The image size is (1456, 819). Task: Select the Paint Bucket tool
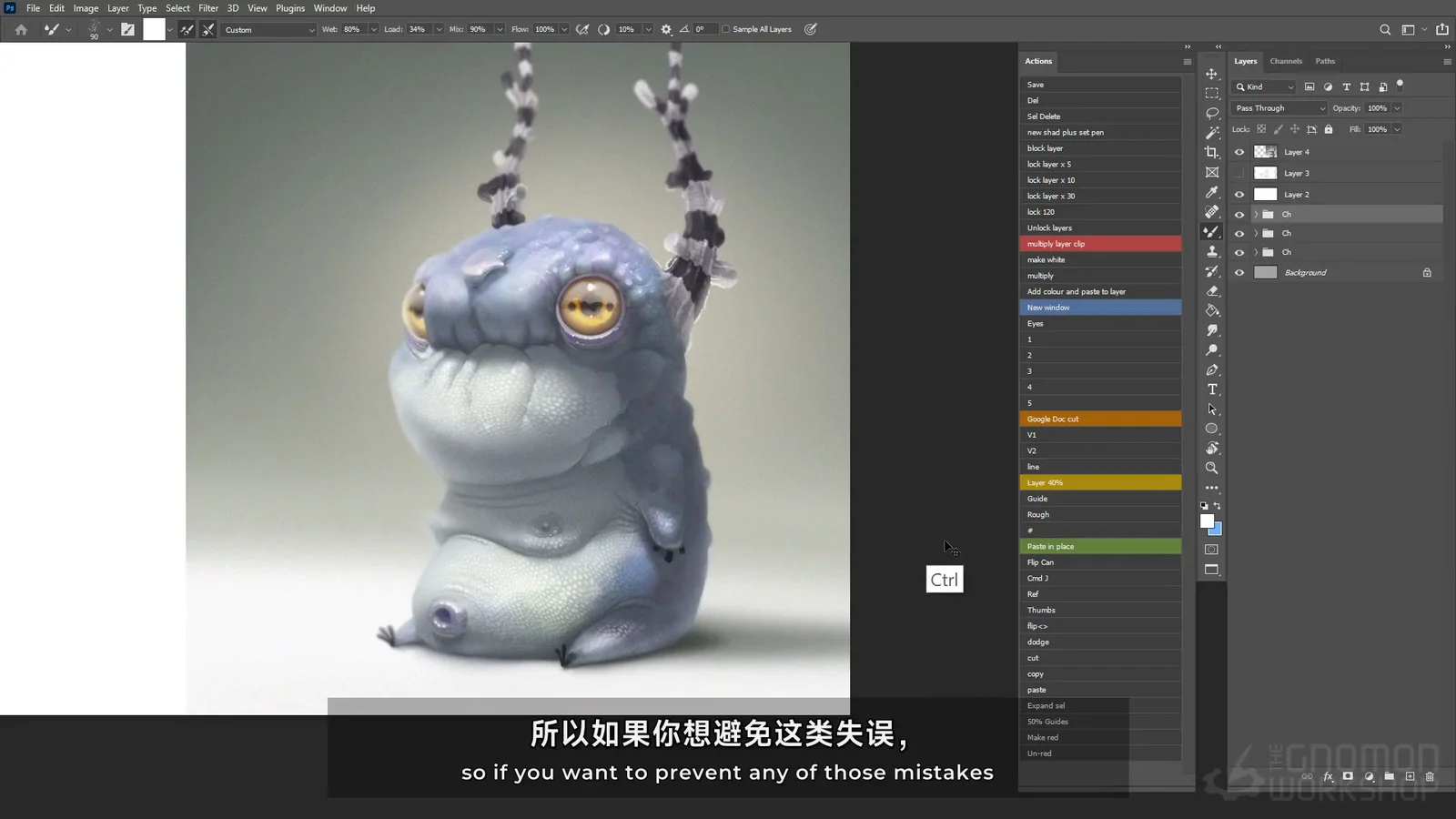tap(1211, 311)
